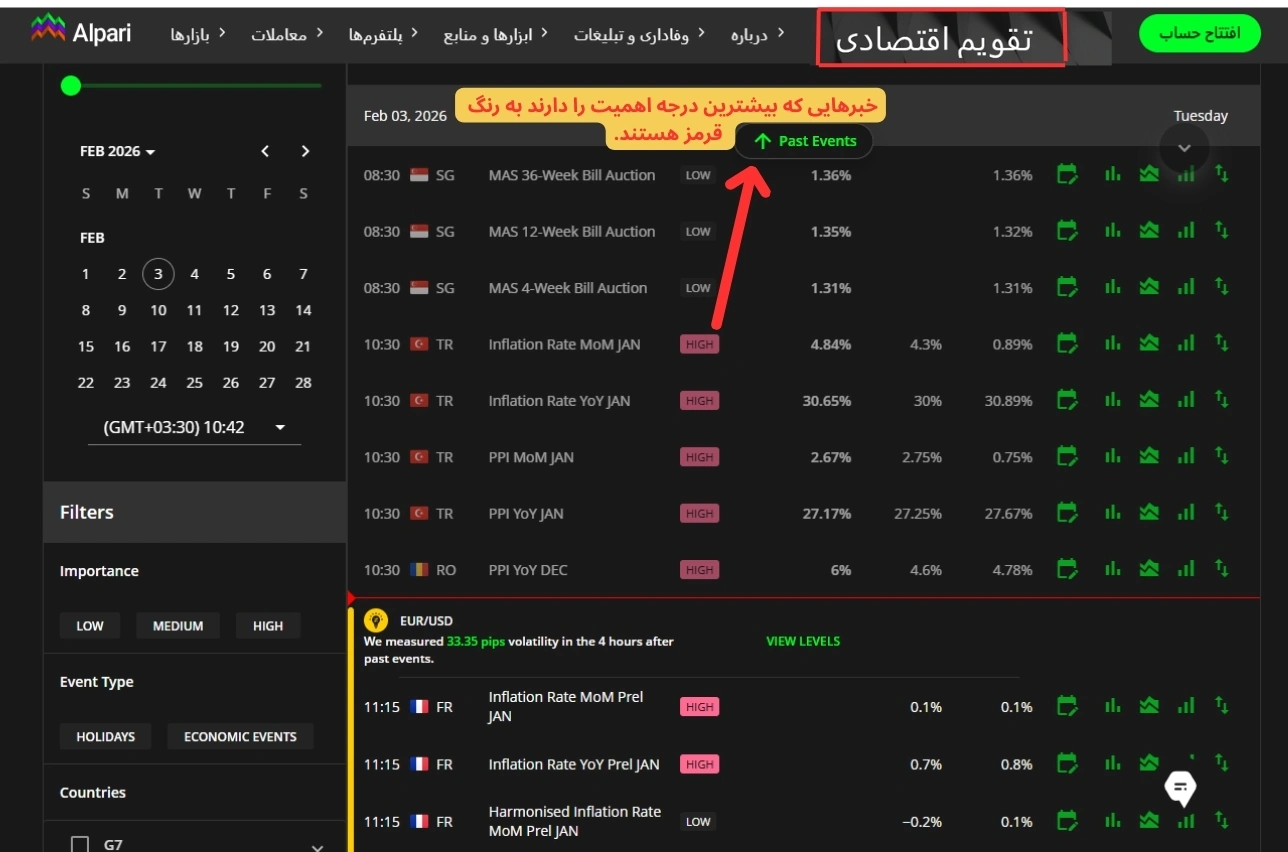Click signal bars icon for MAS 12-Week Bill Auction
Viewport: 1288px width, 852px height.
click(x=1186, y=231)
